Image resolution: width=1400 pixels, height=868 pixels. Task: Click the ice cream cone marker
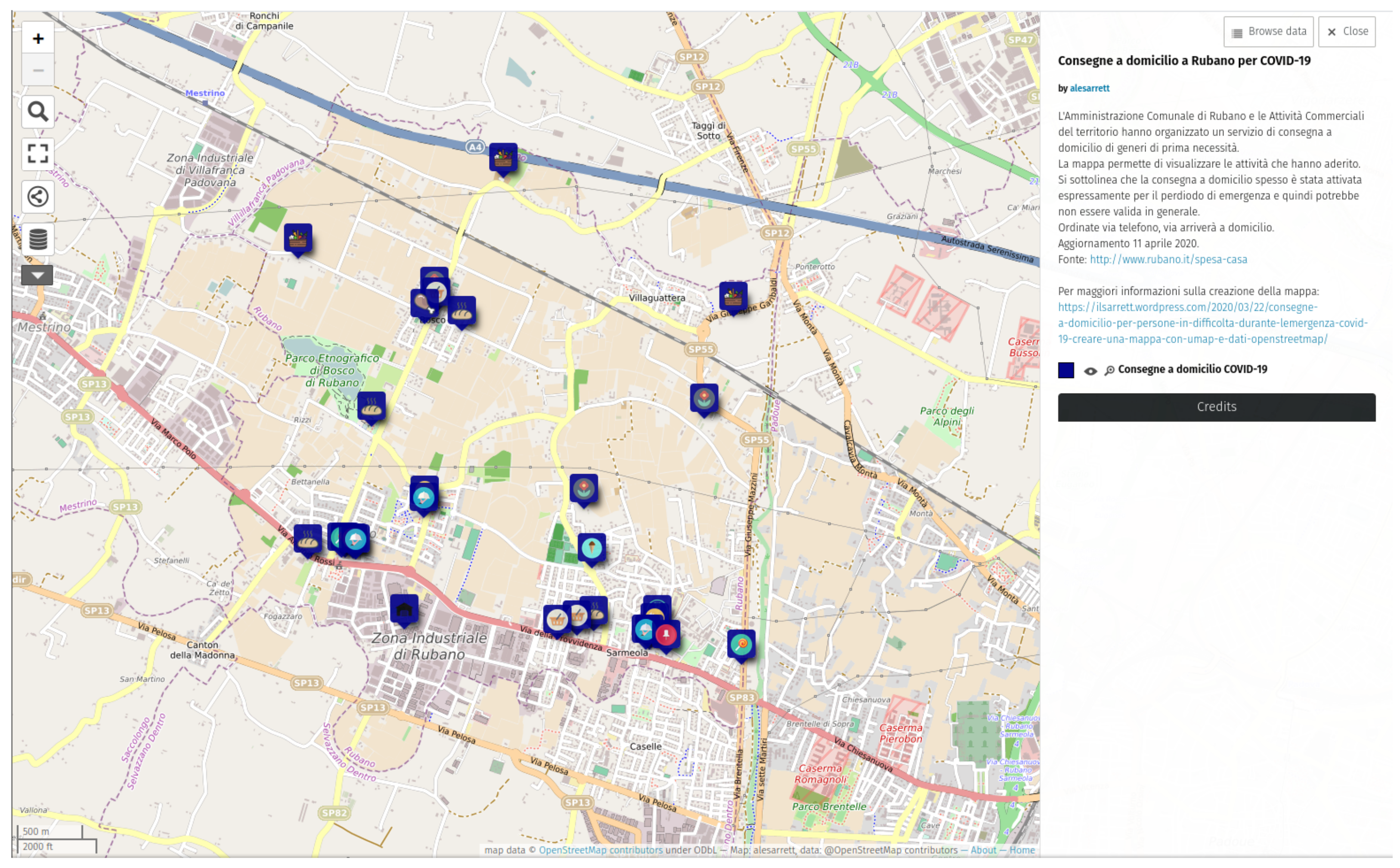591,547
